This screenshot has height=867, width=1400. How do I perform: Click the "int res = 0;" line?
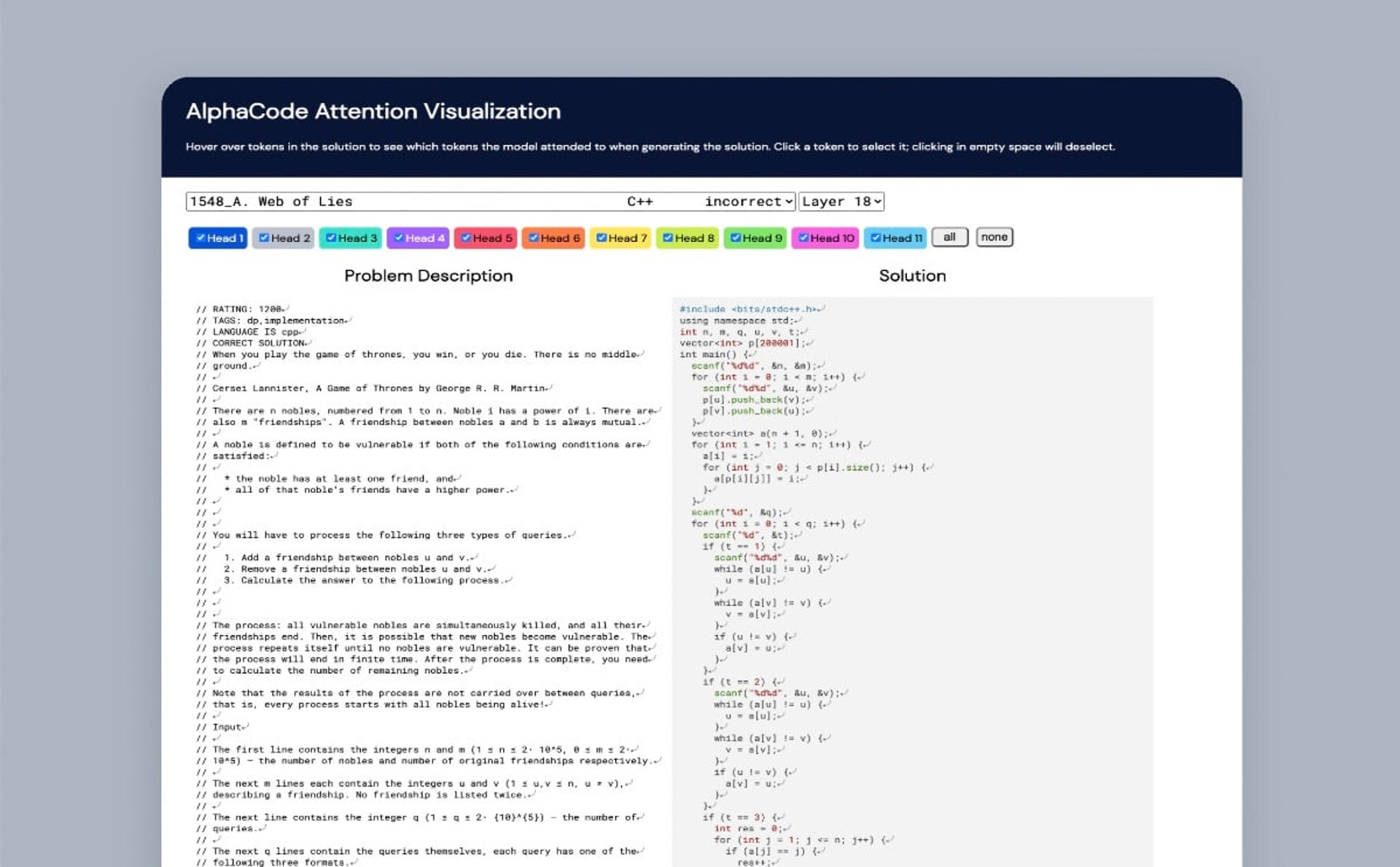pyautogui.click(x=748, y=829)
